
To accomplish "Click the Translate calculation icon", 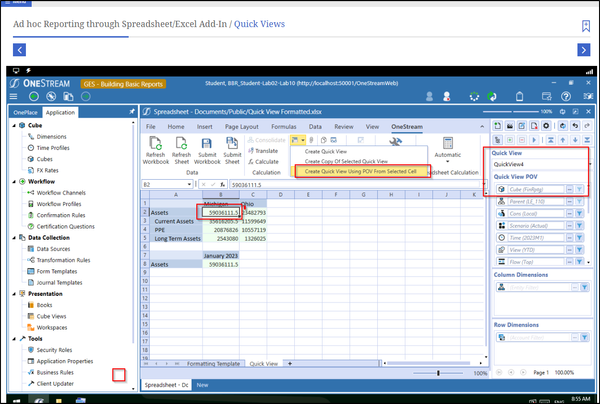I will (262, 149).
